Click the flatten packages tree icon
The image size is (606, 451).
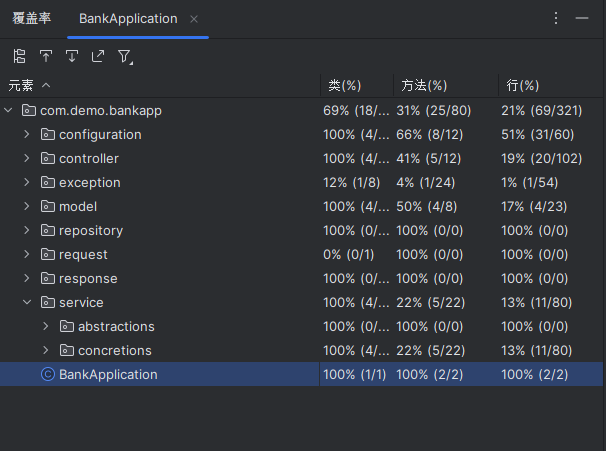(19, 56)
